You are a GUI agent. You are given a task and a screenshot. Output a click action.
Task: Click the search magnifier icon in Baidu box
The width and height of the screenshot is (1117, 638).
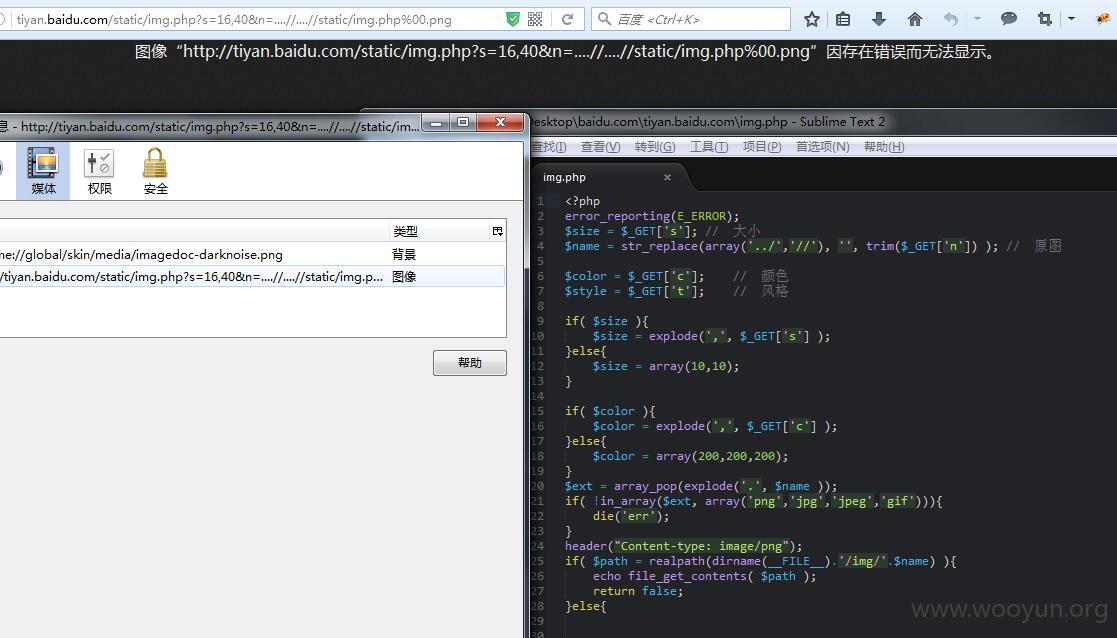pyautogui.click(x=604, y=19)
